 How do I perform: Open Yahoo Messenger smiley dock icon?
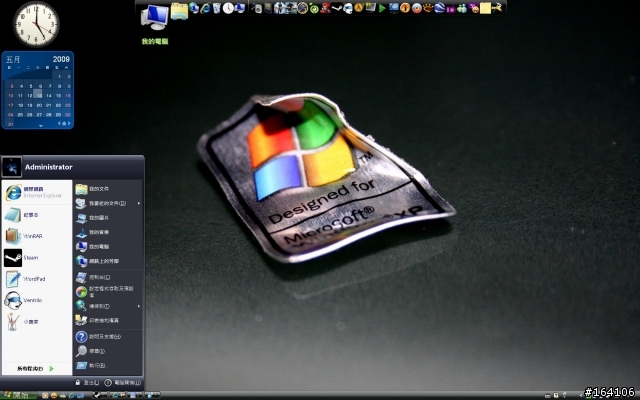[474, 8]
